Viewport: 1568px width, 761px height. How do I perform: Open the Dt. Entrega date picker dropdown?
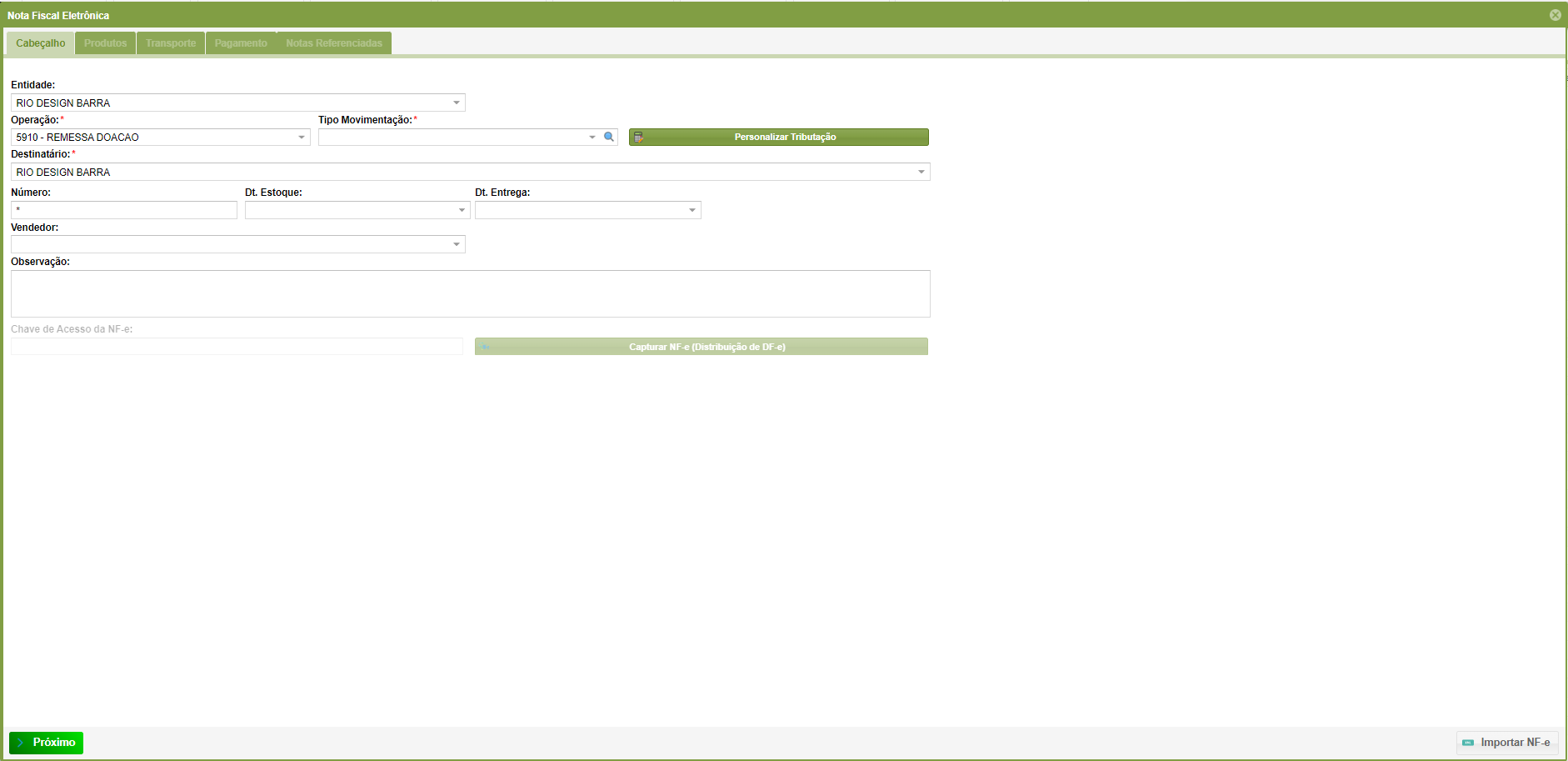(692, 209)
